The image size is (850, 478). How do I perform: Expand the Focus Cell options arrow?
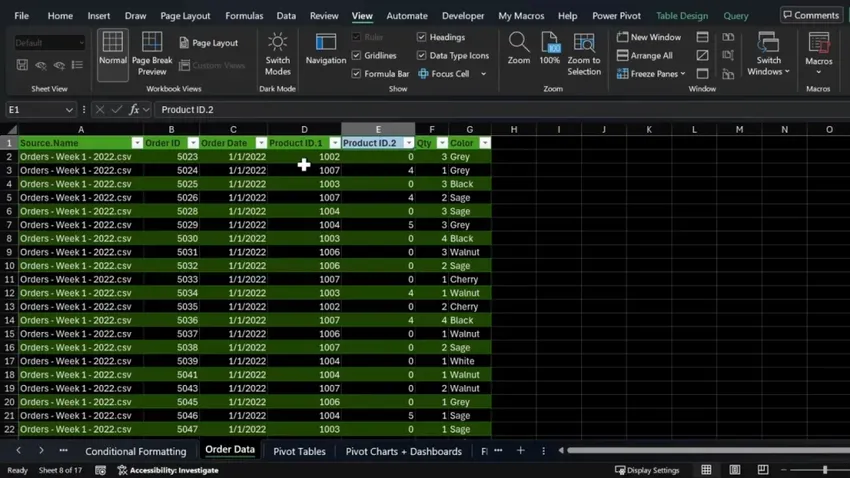(484, 74)
